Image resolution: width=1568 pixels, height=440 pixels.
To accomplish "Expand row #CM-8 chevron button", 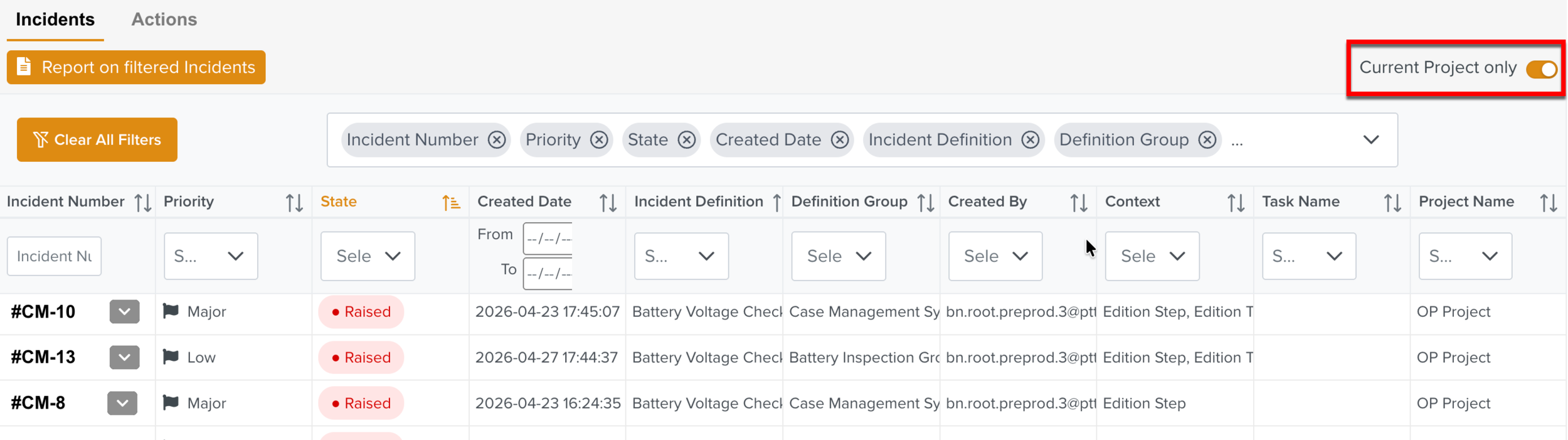I will (x=122, y=403).
